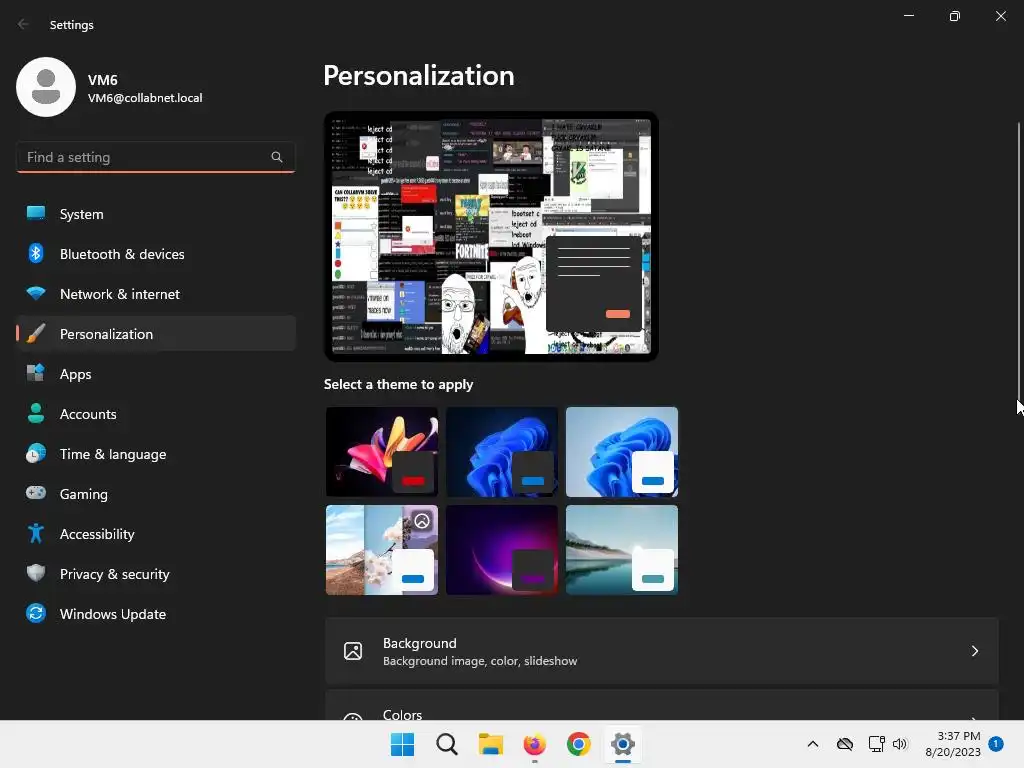Click the Time & language clock icon
The height and width of the screenshot is (768, 1024).
36,453
